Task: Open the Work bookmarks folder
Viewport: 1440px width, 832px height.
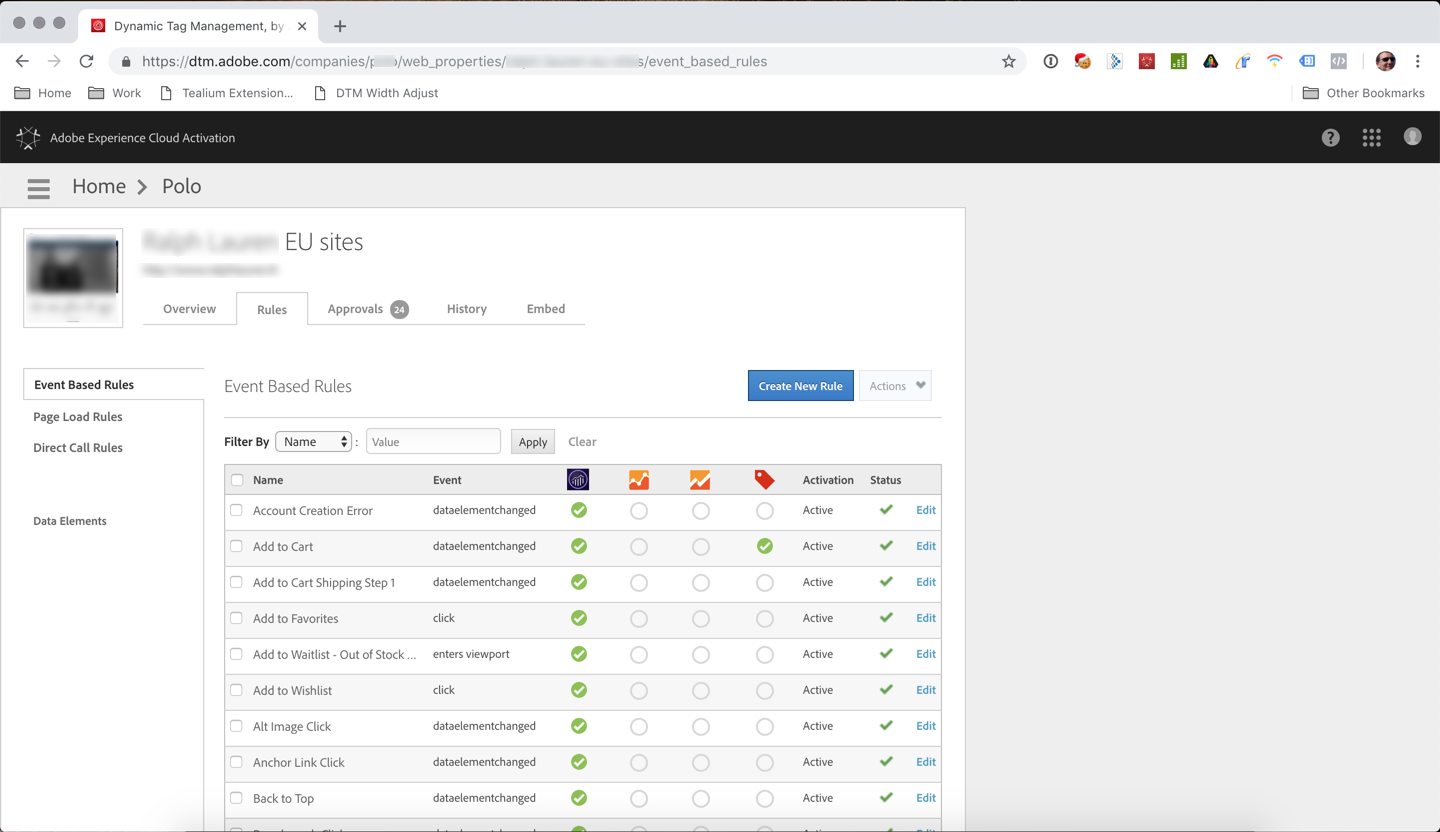Action: (115, 93)
